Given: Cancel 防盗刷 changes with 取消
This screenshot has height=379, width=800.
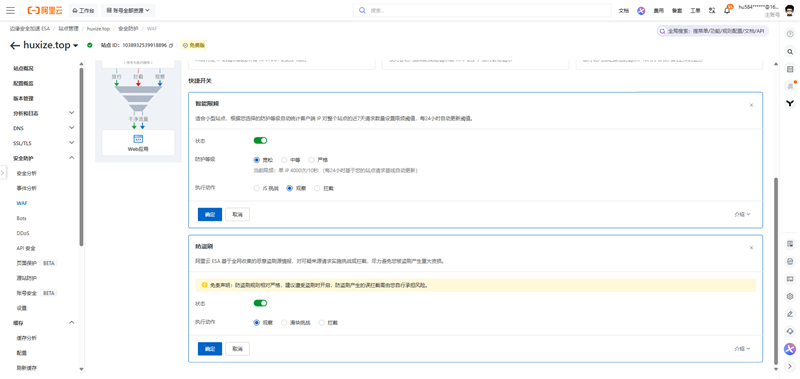Looking at the screenshot, I should (x=237, y=349).
